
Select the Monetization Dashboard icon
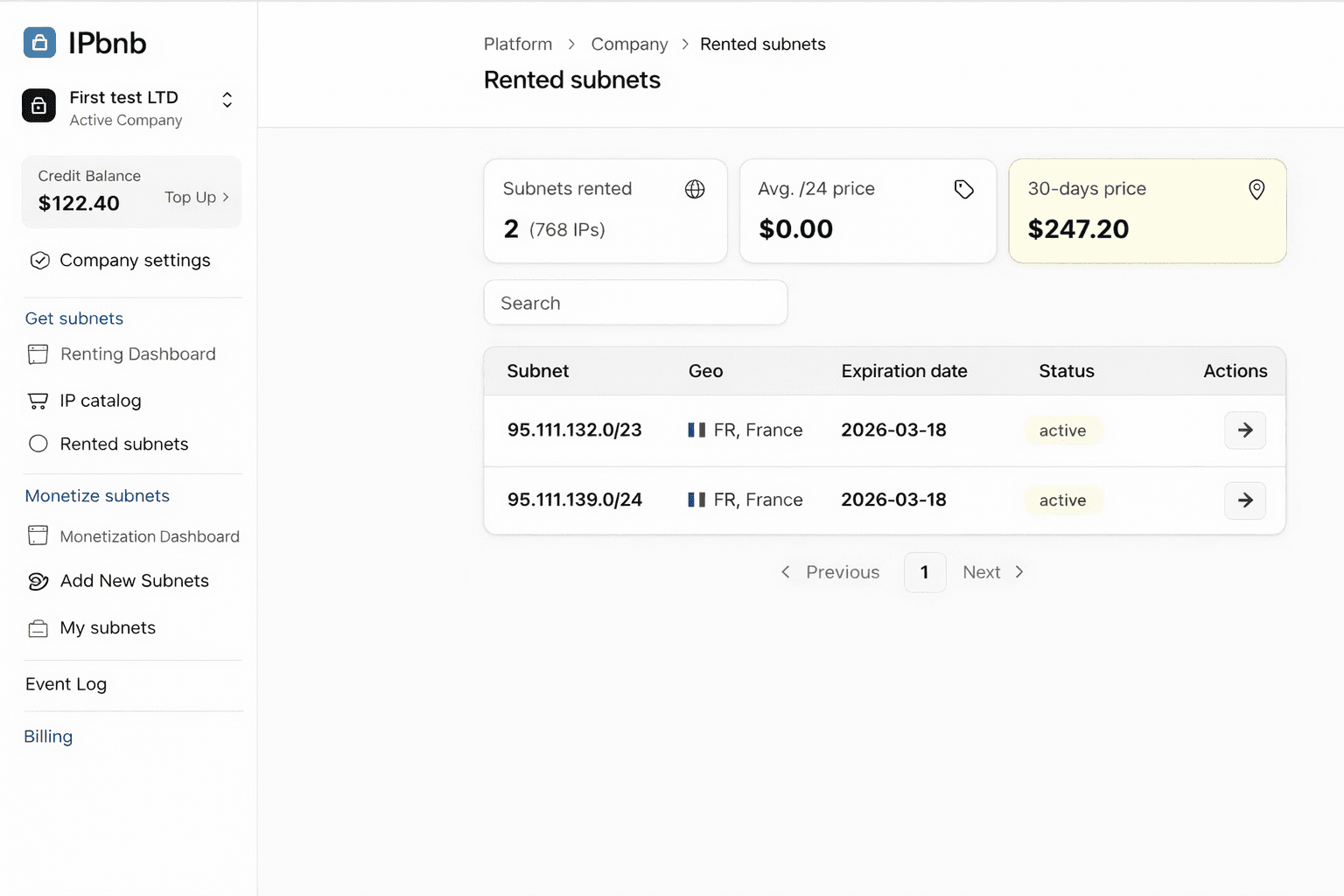(38, 535)
